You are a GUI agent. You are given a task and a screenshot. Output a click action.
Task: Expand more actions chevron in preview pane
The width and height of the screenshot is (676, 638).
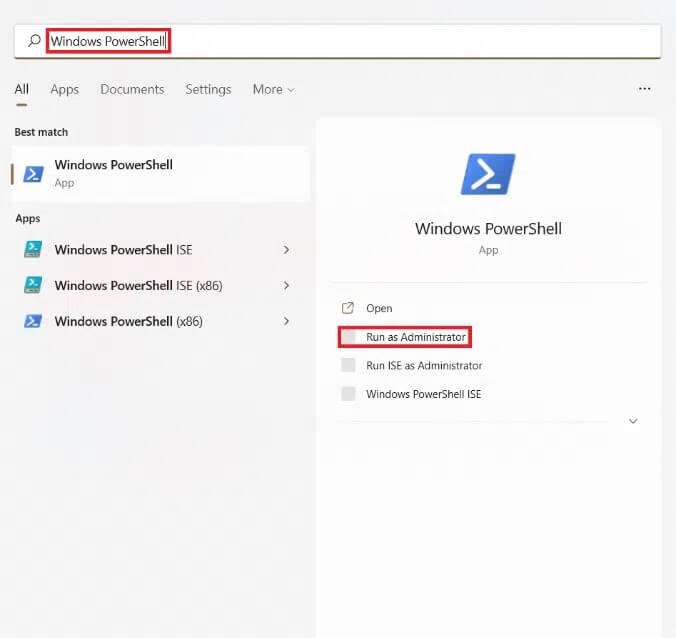pos(633,421)
